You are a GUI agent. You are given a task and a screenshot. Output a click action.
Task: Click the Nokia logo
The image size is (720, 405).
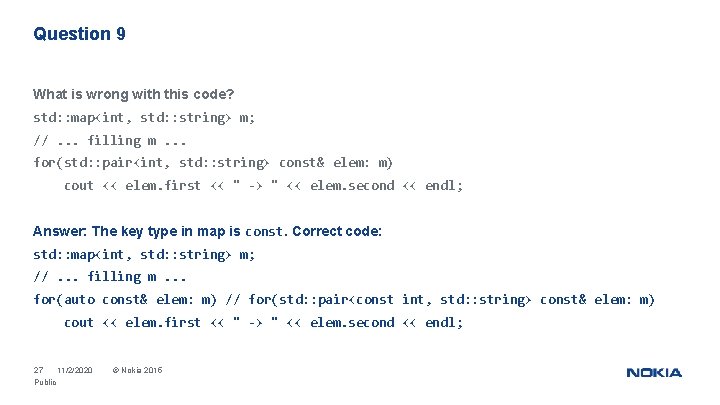point(654,373)
